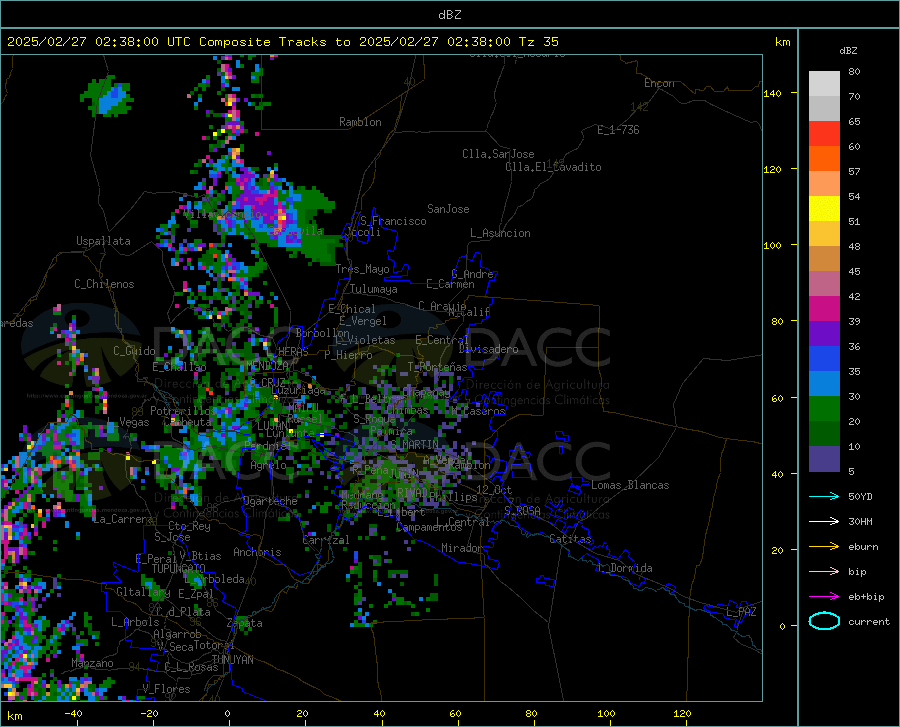Pick the bright yellow 51-54 dBZ swatch

(x=824, y=209)
